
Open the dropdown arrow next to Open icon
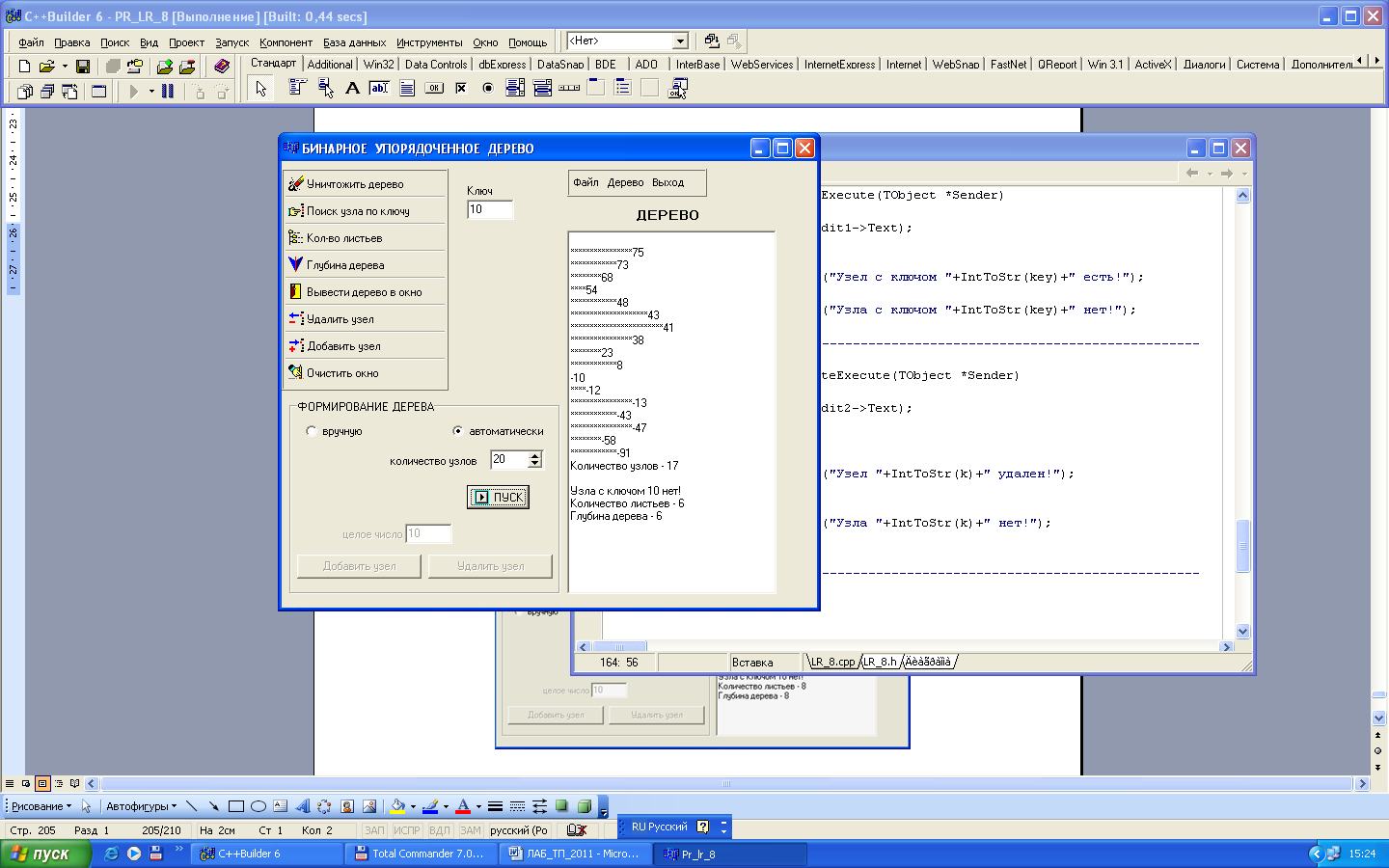tap(65, 66)
